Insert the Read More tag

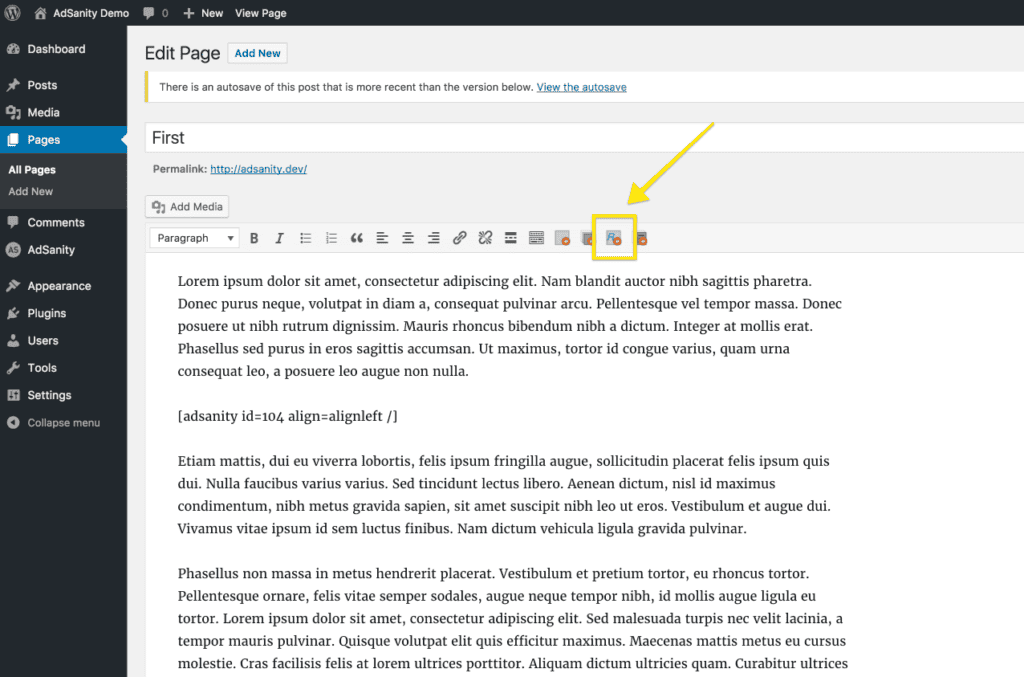(x=510, y=237)
